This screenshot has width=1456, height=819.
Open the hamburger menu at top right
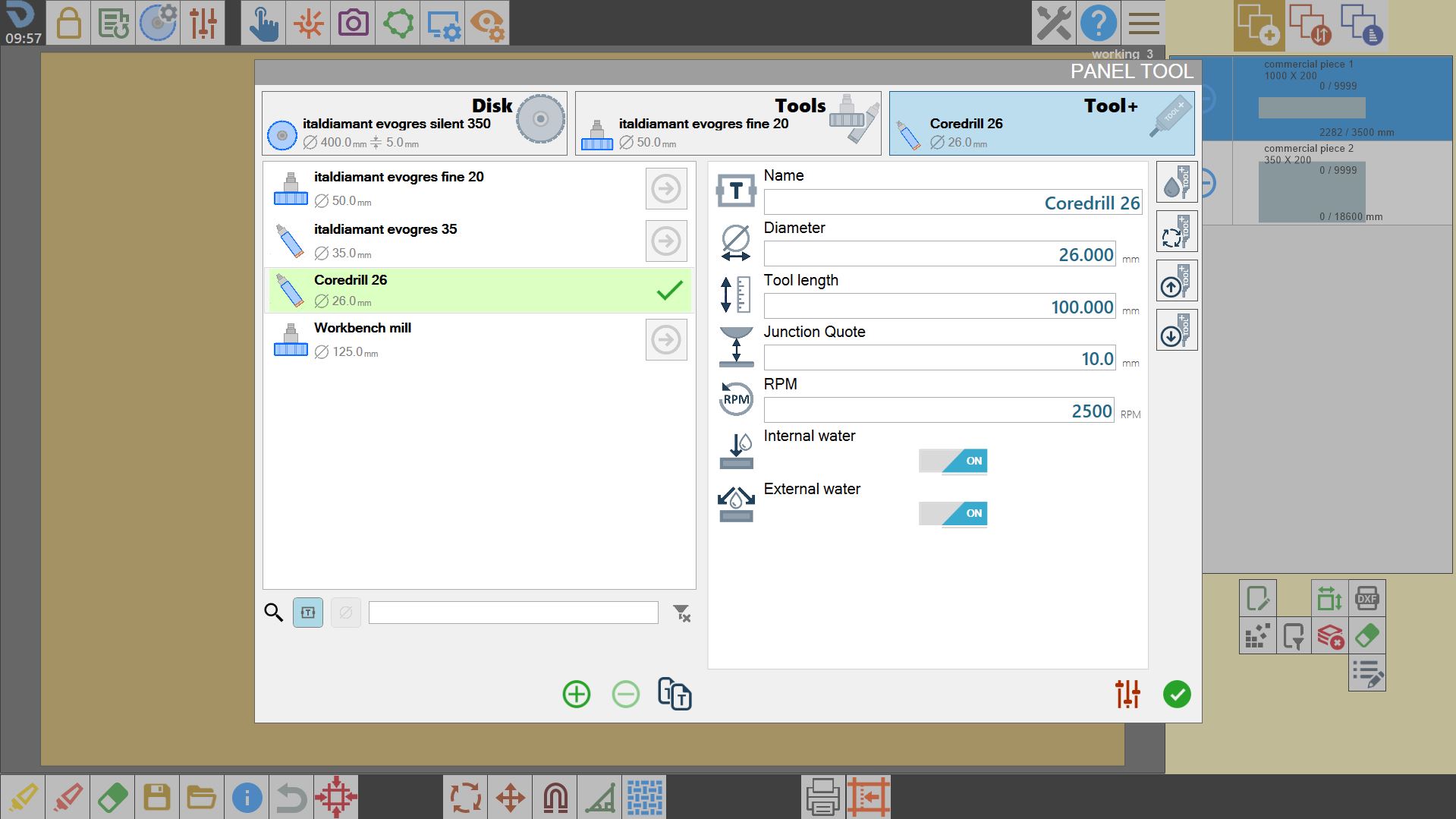[1143, 23]
